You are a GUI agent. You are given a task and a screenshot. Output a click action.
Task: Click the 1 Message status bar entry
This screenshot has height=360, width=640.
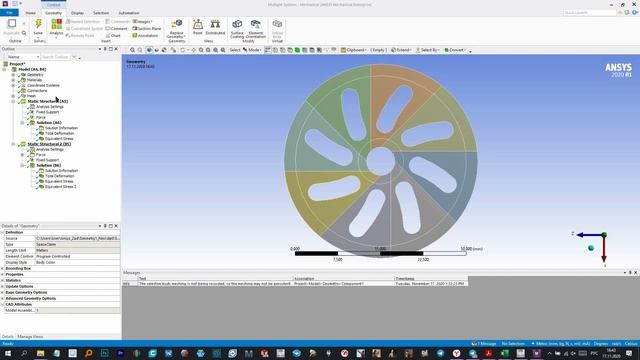[x=484, y=344]
